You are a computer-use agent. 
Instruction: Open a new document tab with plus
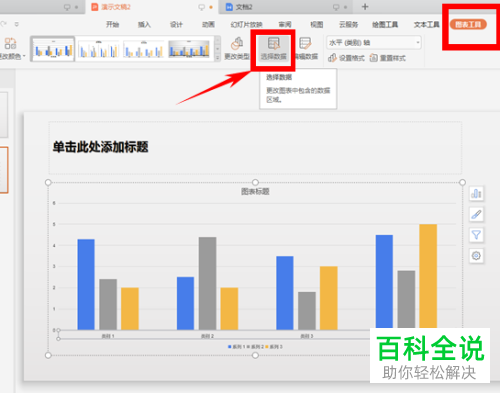point(365,7)
